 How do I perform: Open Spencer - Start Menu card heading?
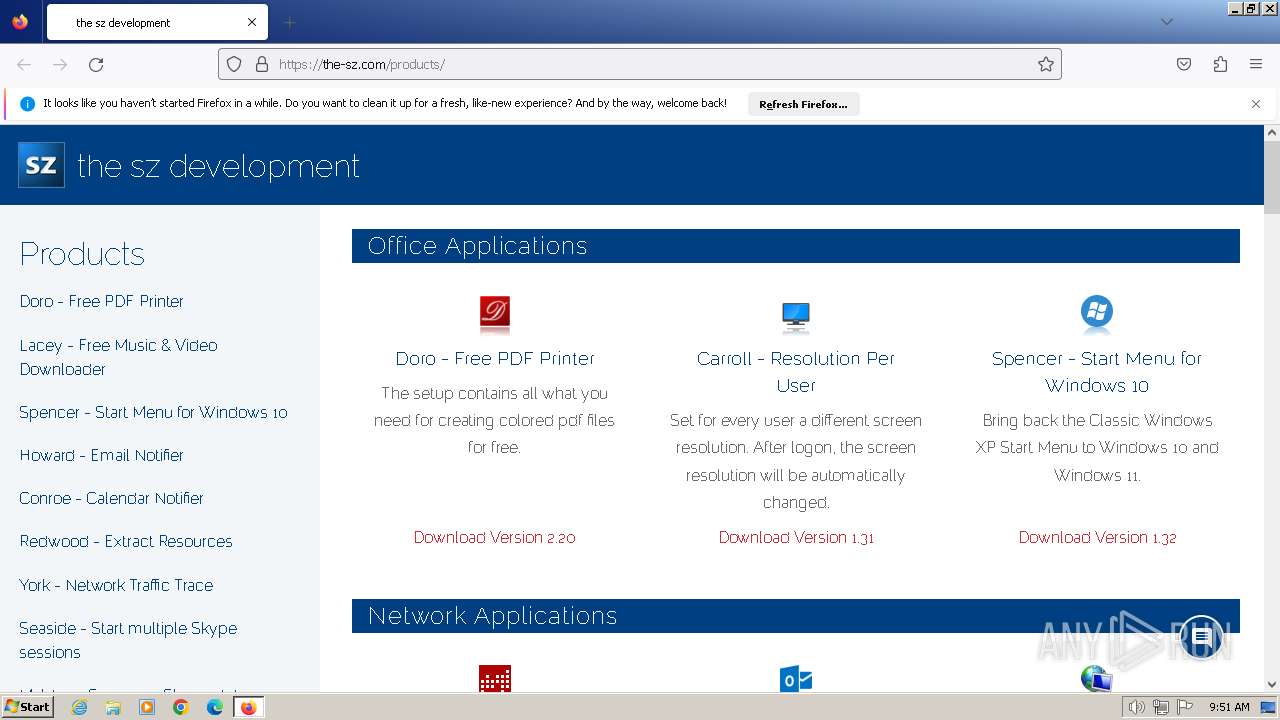(1097, 372)
